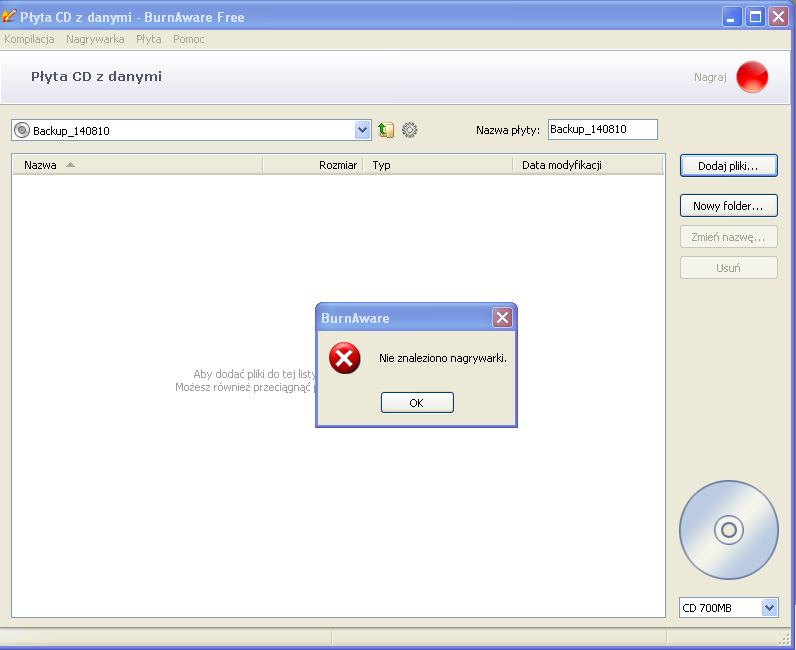Click the Dodaj pliki button
Screen dimensions: 796x650
[728, 166]
